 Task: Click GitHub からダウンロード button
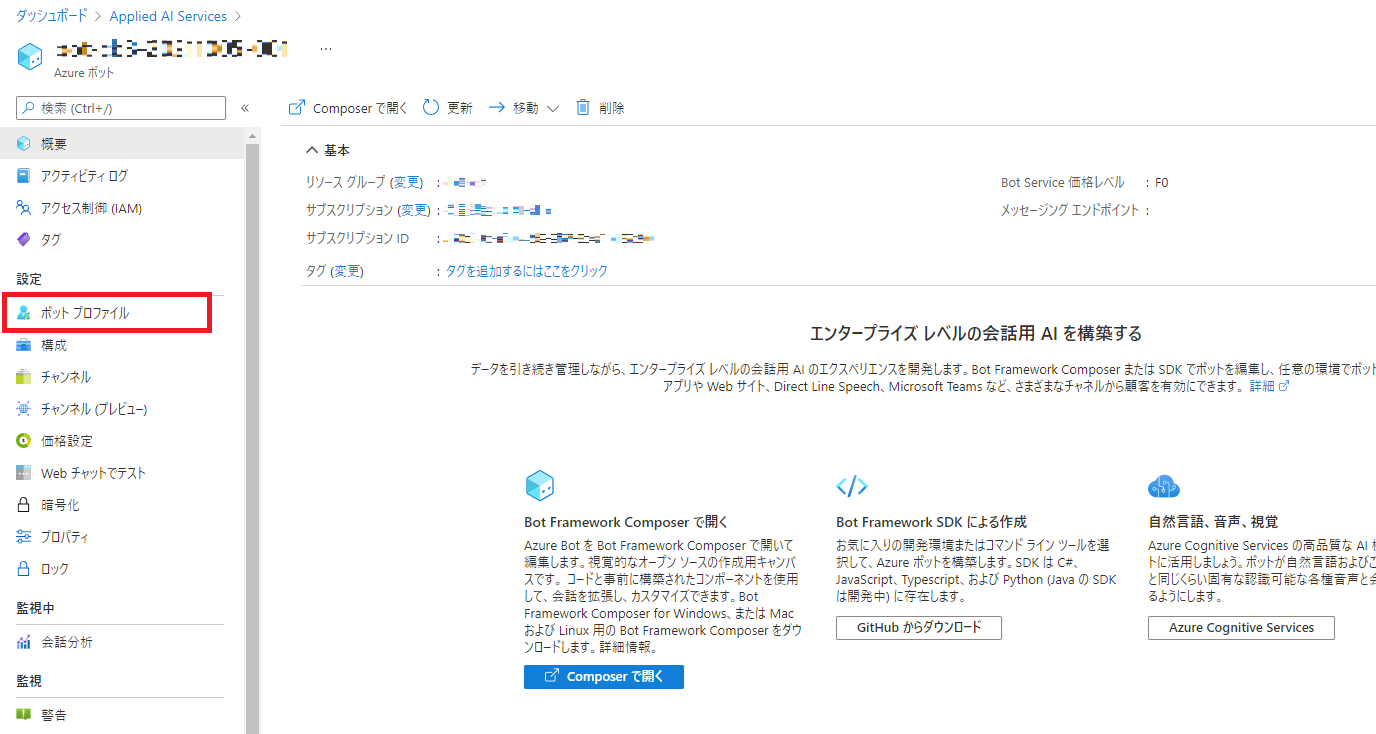918,628
